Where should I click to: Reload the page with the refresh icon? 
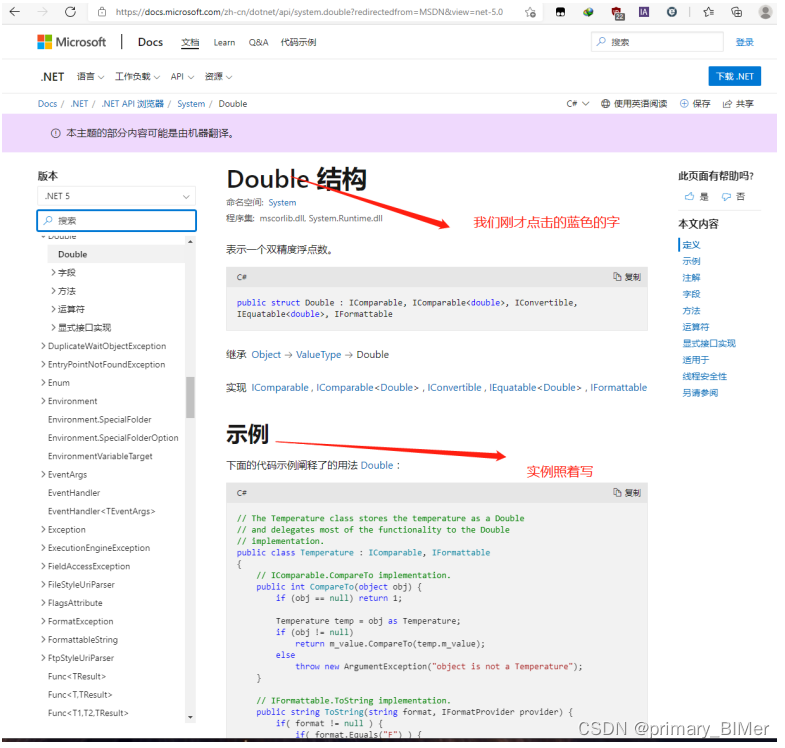tap(71, 12)
